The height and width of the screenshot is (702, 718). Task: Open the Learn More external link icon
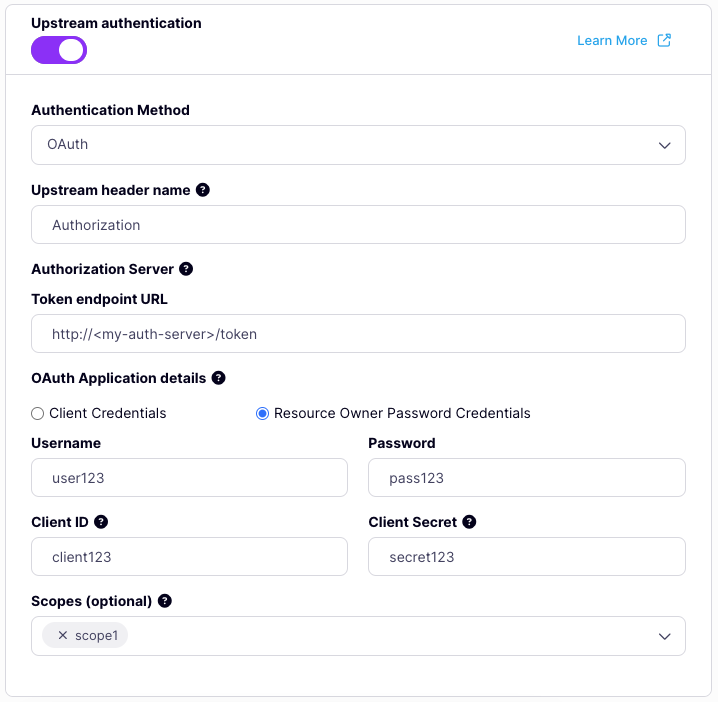pyautogui.click(x=665, y=41)
